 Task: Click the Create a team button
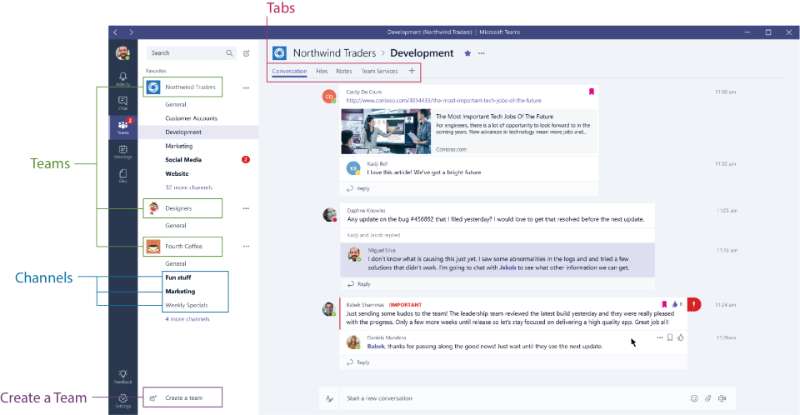[183, 398]
